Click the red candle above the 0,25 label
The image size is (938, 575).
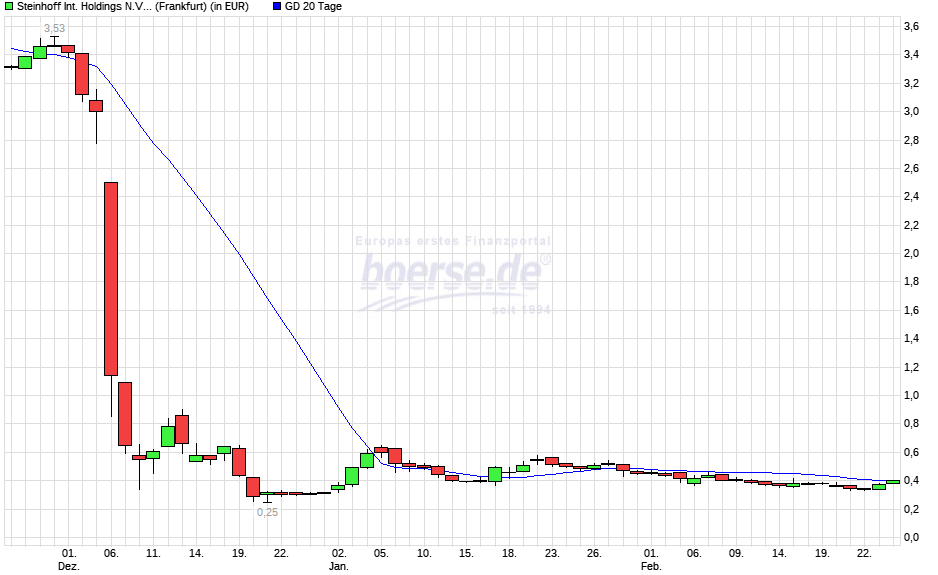click(x=253, y=486)
